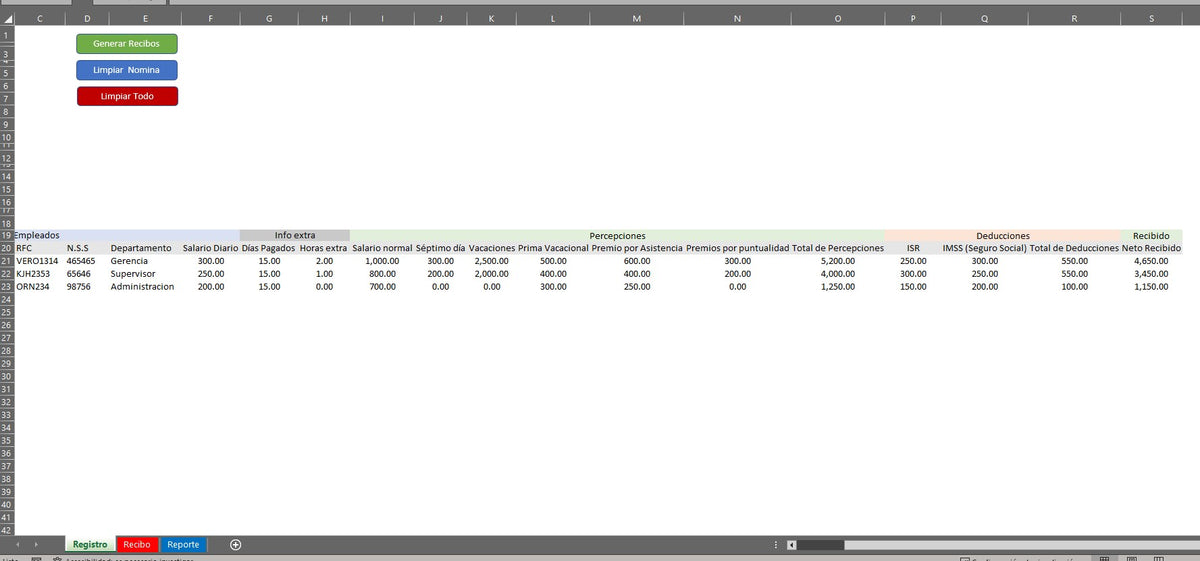Select column H header

pos(324,19)
